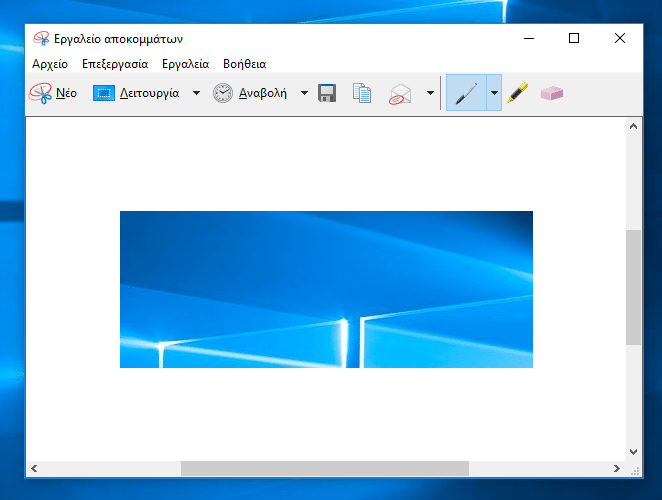662x500 pixels.
Task: Open the send snip options arrow
Action: (x=430, y=93)
